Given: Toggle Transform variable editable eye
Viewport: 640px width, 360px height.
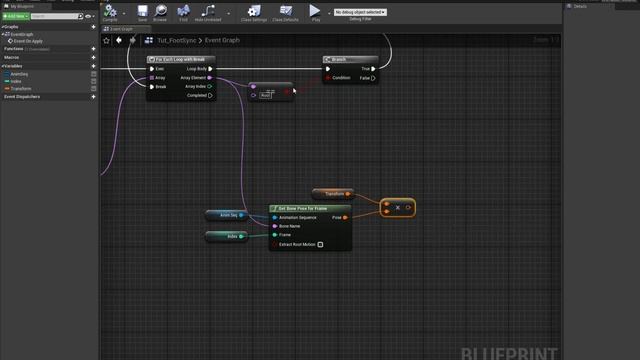Looking at the screenshot, I should click(93, 89).
